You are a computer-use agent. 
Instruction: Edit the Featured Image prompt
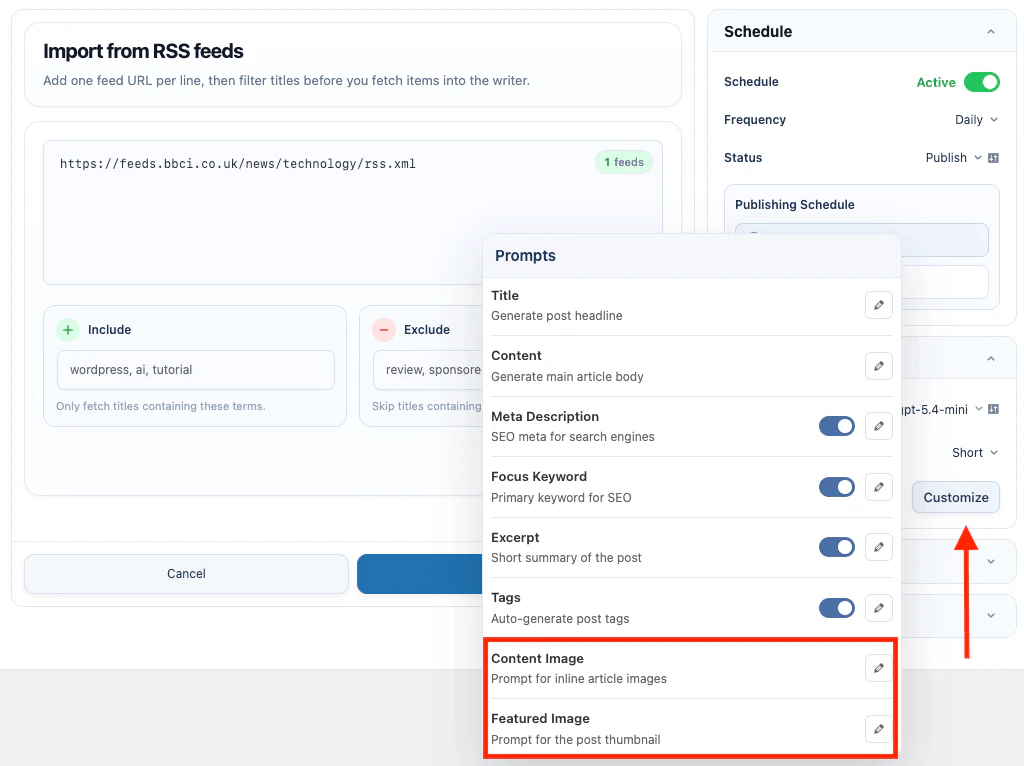(878, 728)
